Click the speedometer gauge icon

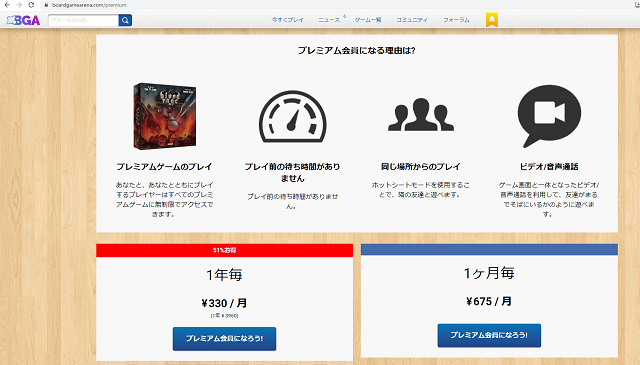tap(293, 117)
